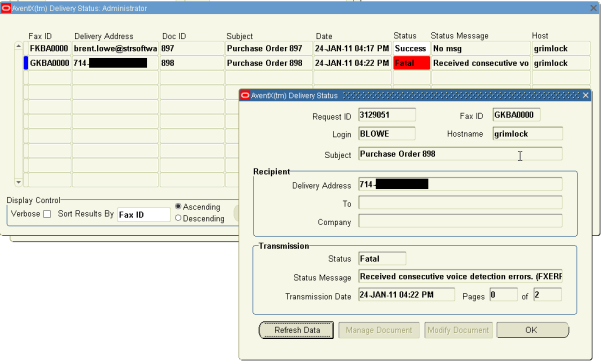The height and width of the screenshot is (364, 601).
Task: Click the Manage Document button
Action: coord(379,330)
